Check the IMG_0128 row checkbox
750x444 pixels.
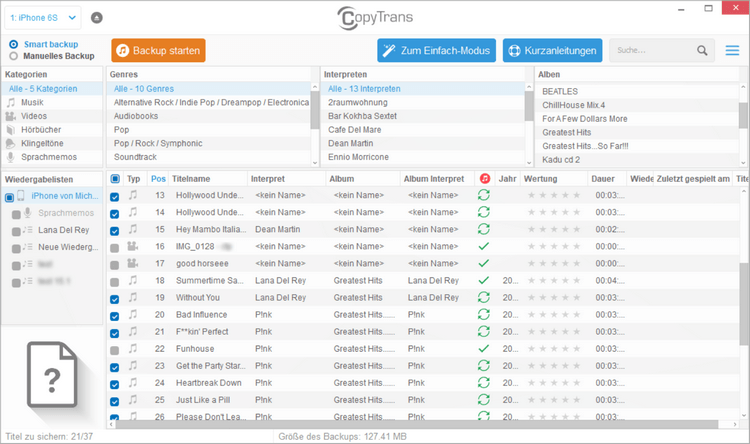click(x=114, y=248)
